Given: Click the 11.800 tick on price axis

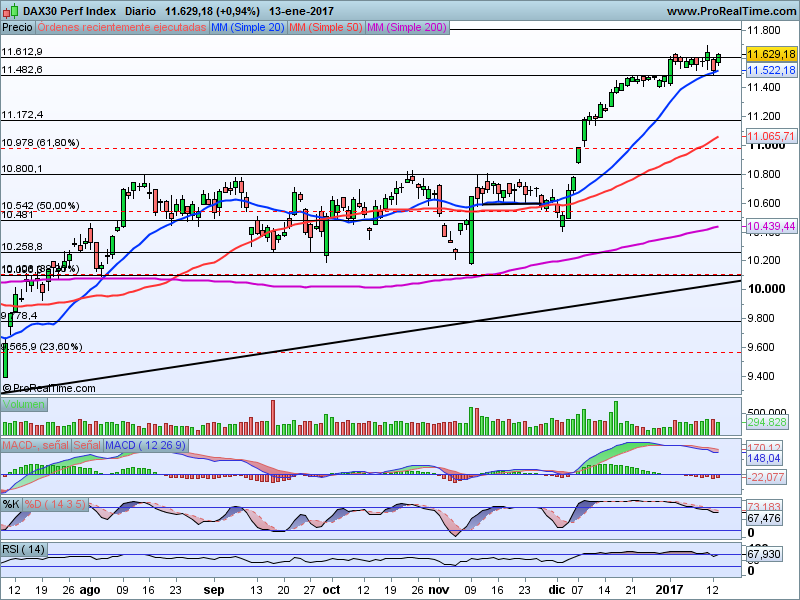Looking at the screenshot, I should [763, 31].
